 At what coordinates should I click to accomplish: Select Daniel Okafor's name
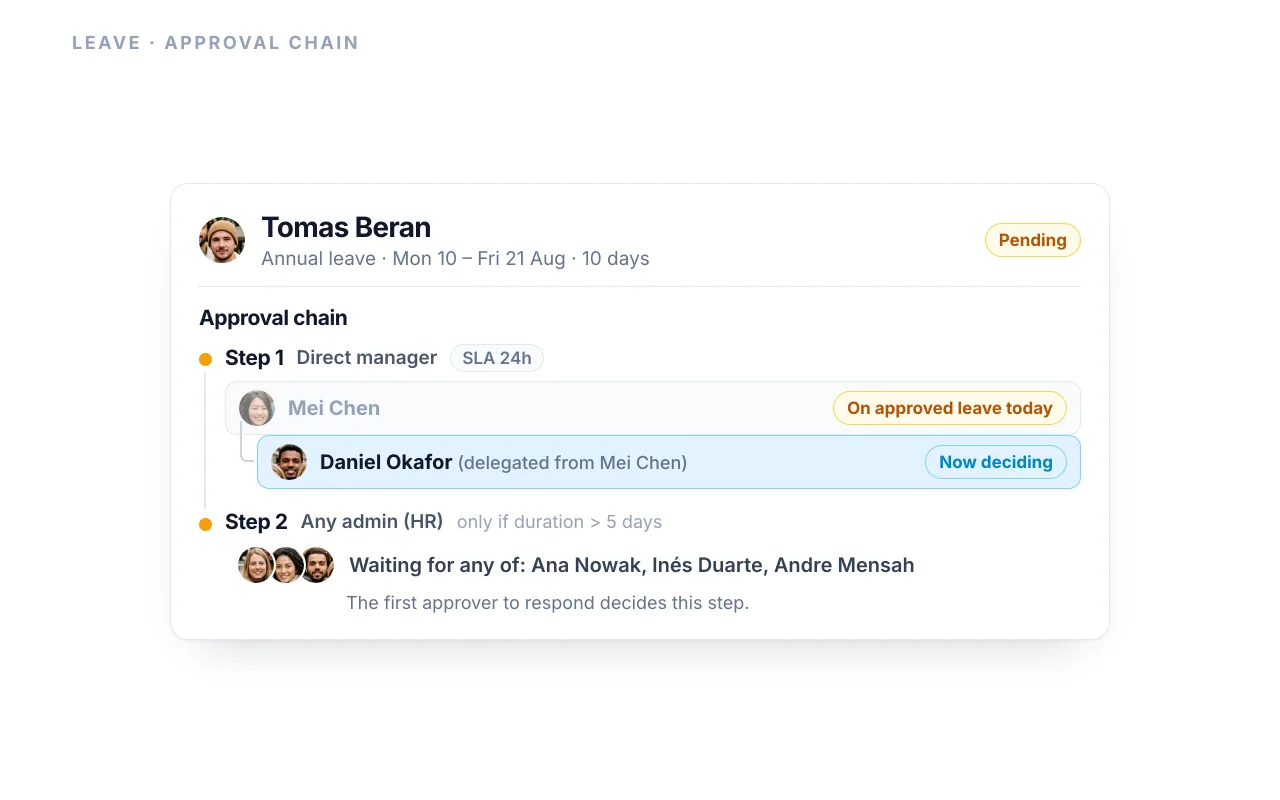386,462
